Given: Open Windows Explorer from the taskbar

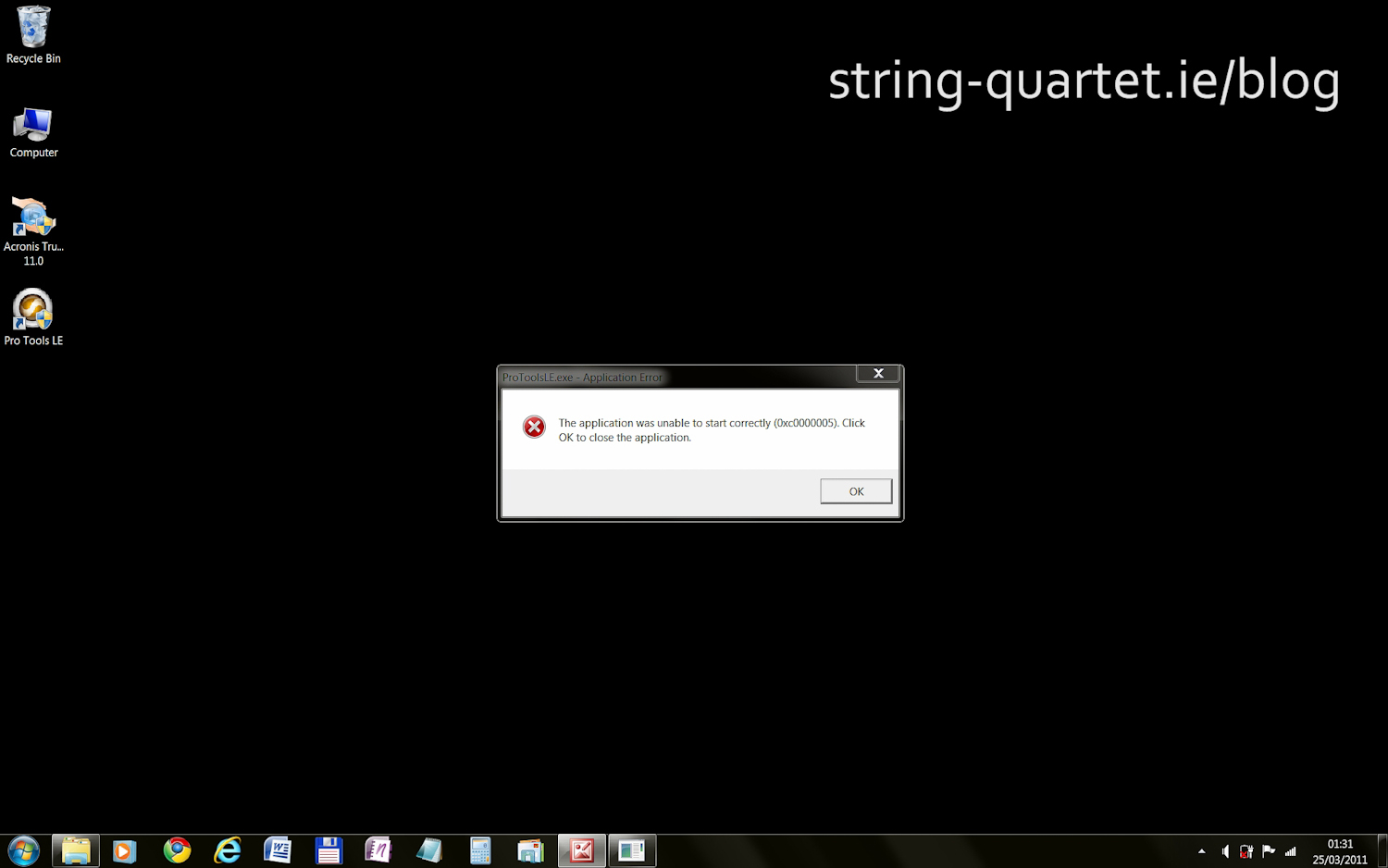Looking at the screenshot, I should coord(76,850).
